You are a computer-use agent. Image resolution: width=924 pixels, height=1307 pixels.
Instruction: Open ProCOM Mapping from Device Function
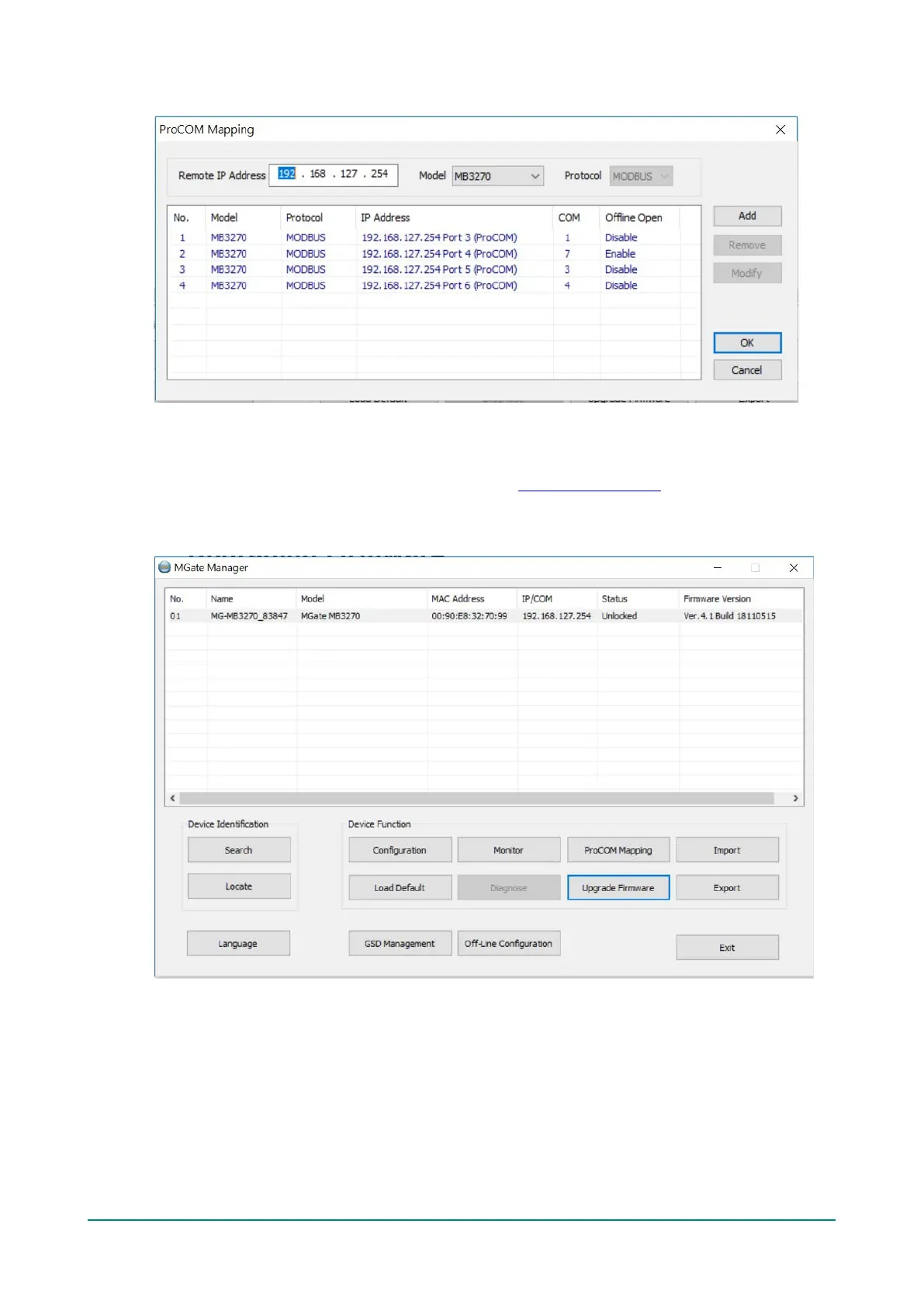(x=618, y=851)
